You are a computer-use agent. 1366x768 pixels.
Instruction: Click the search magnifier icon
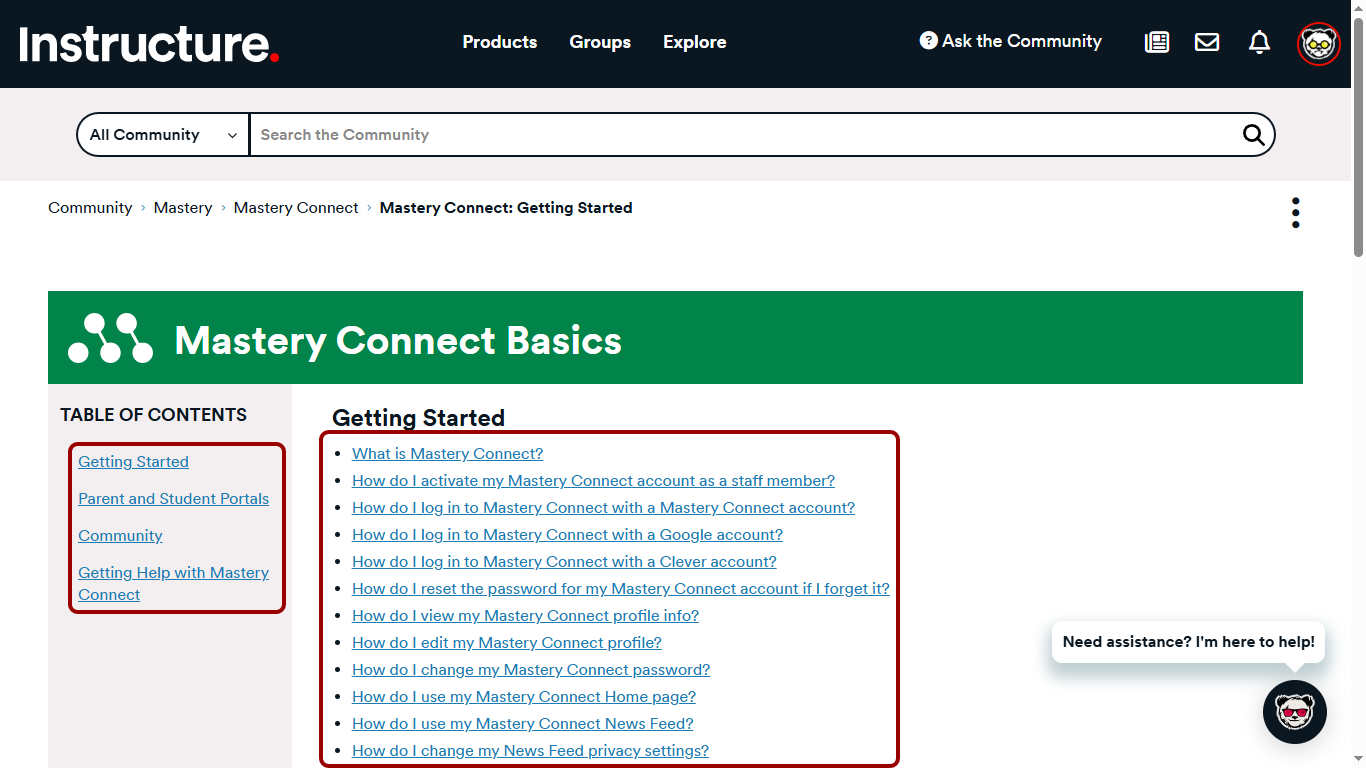point(1253,134)
